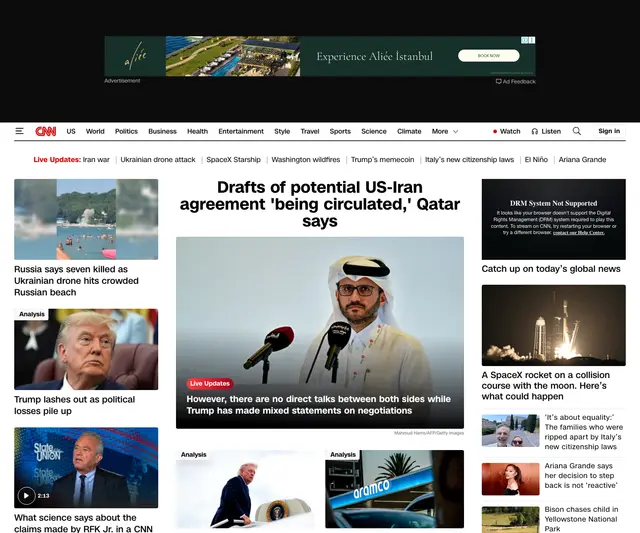The image size is (640, 533).
Task: Click the Listen headphones icon
Action: point(534,131)
